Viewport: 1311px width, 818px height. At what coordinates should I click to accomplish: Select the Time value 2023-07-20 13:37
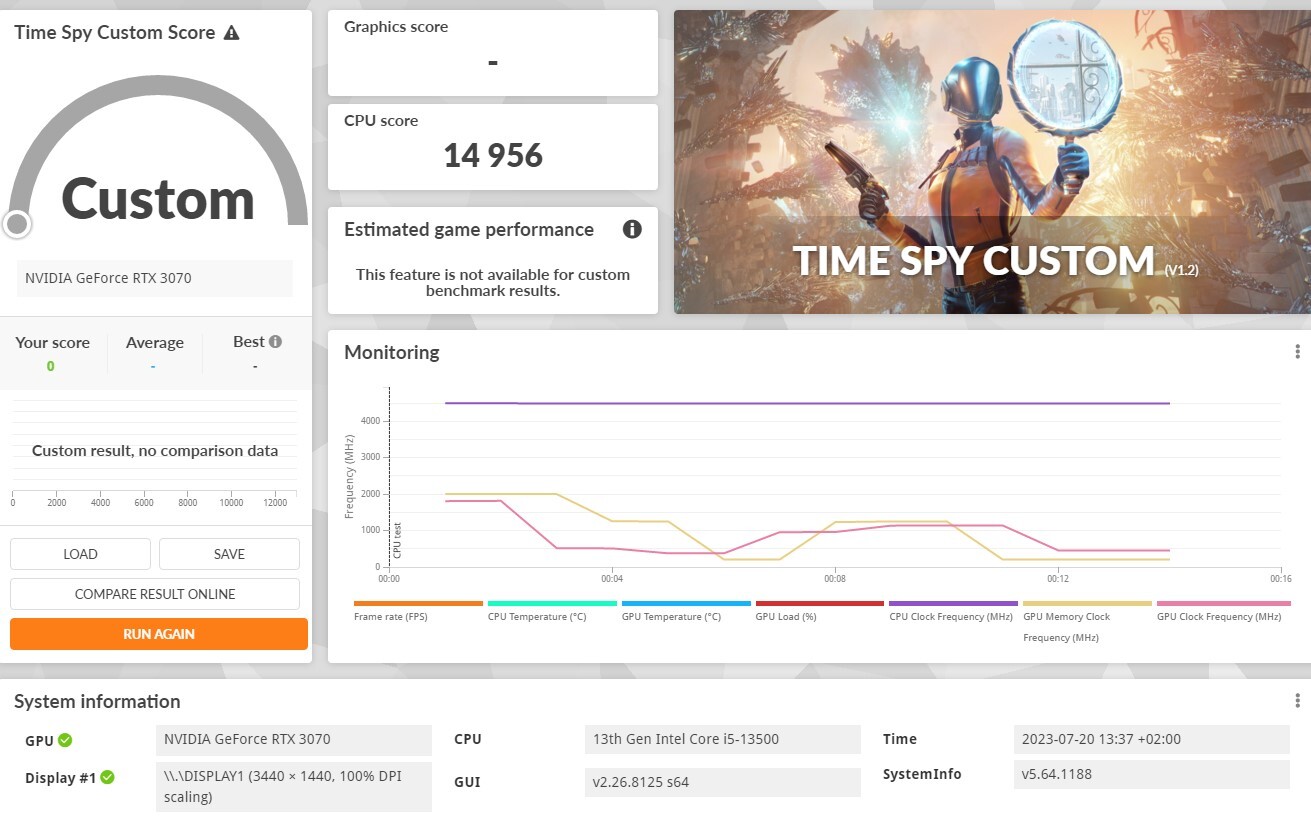pyautogui.click(x=1152, y=739)
